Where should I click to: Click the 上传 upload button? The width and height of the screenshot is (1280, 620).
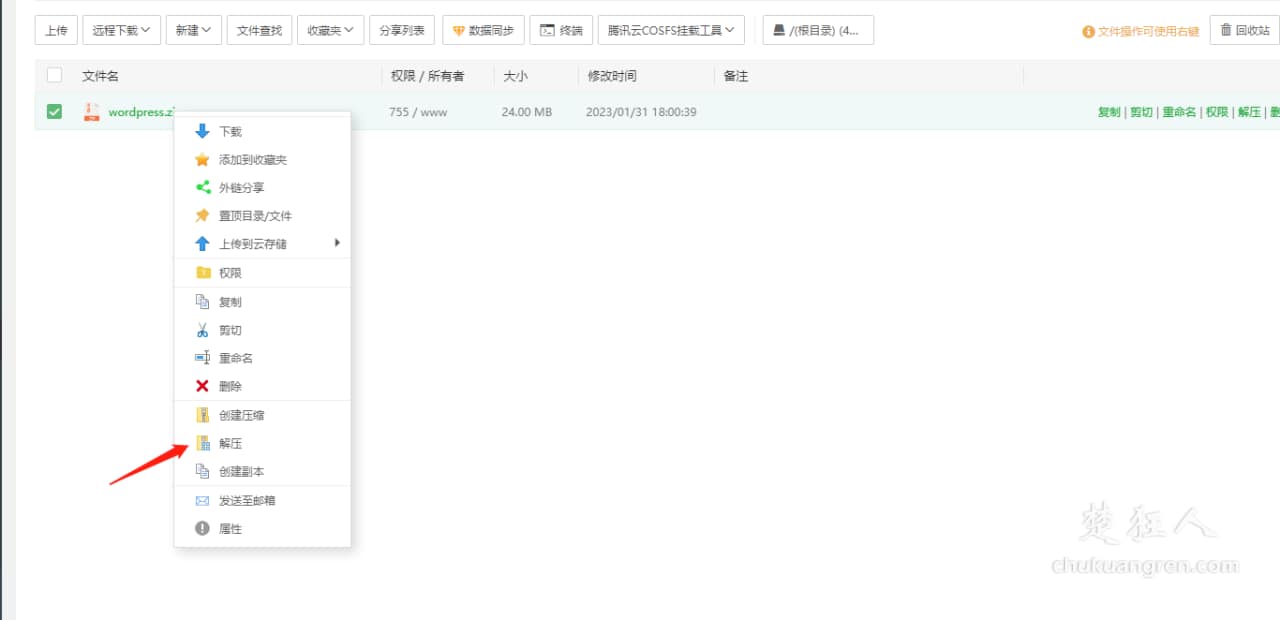tap(56, 30)
